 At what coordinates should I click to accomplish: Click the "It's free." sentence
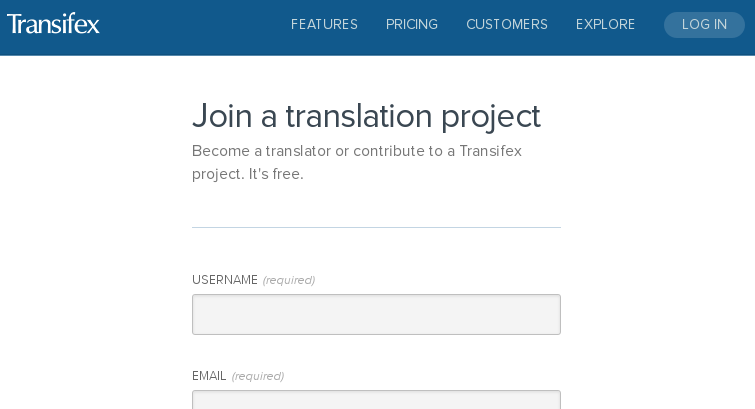click(276, 174)
